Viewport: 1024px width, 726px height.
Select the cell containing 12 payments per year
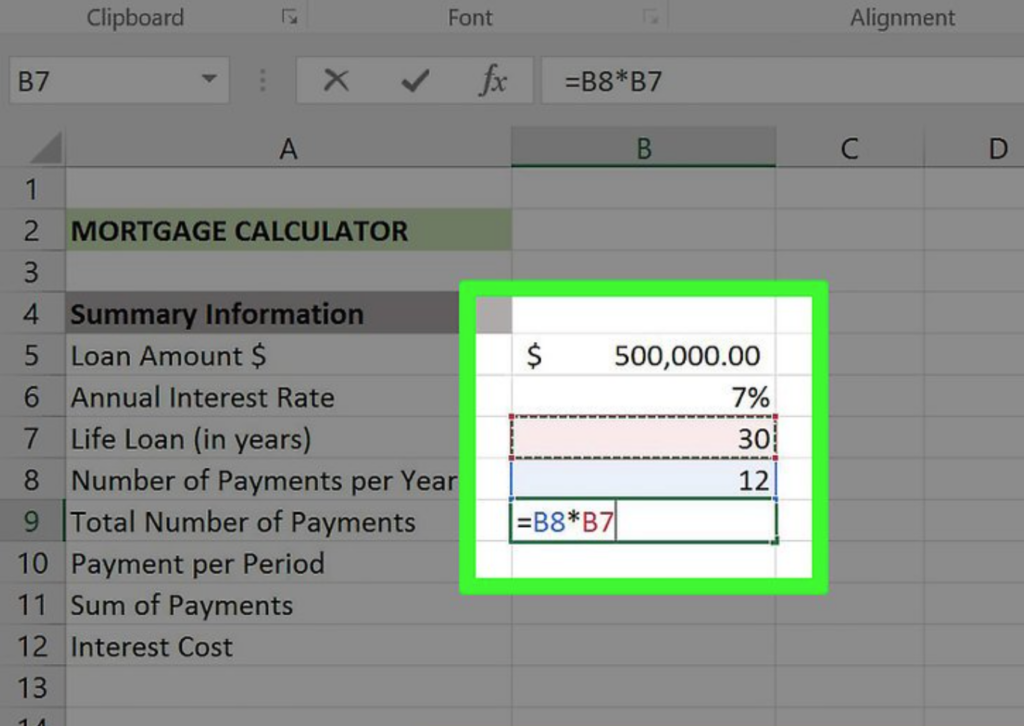tap(643, 480)
